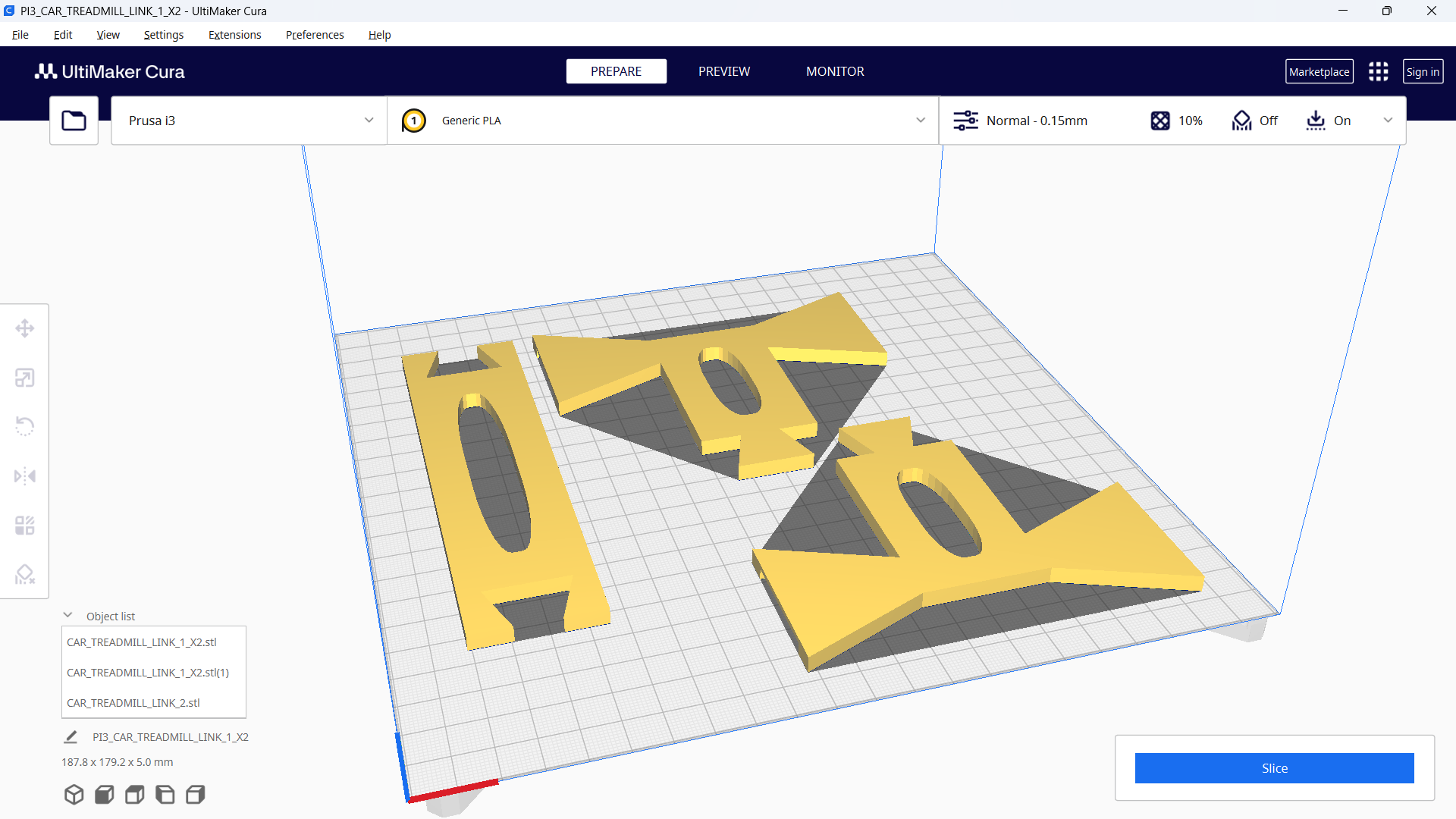Open the Marketplace
Viewport: 1456px width, 819px height.
pos(1319,72)
